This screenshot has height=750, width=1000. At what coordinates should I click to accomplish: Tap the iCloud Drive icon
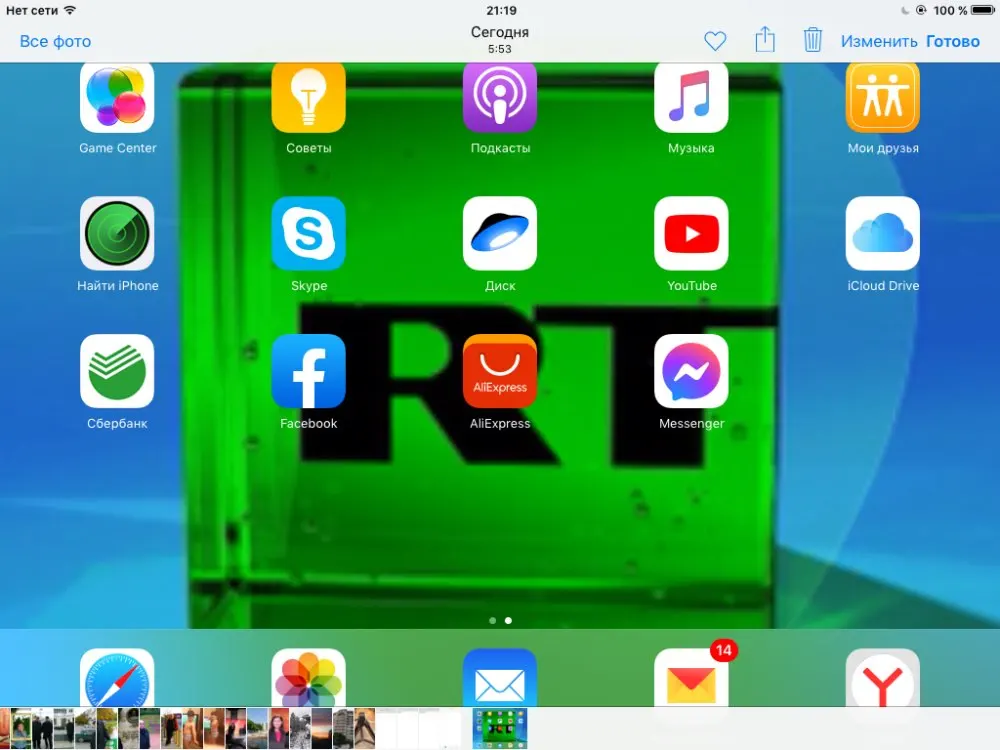pyautogui.click(x=883, y=233)
